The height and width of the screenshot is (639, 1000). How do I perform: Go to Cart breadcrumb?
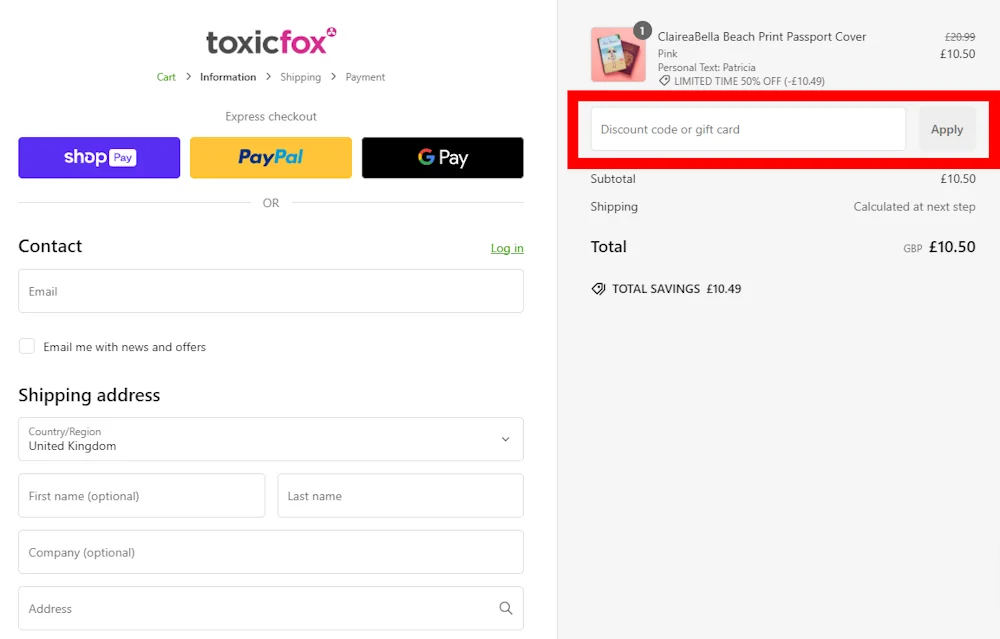166,77
